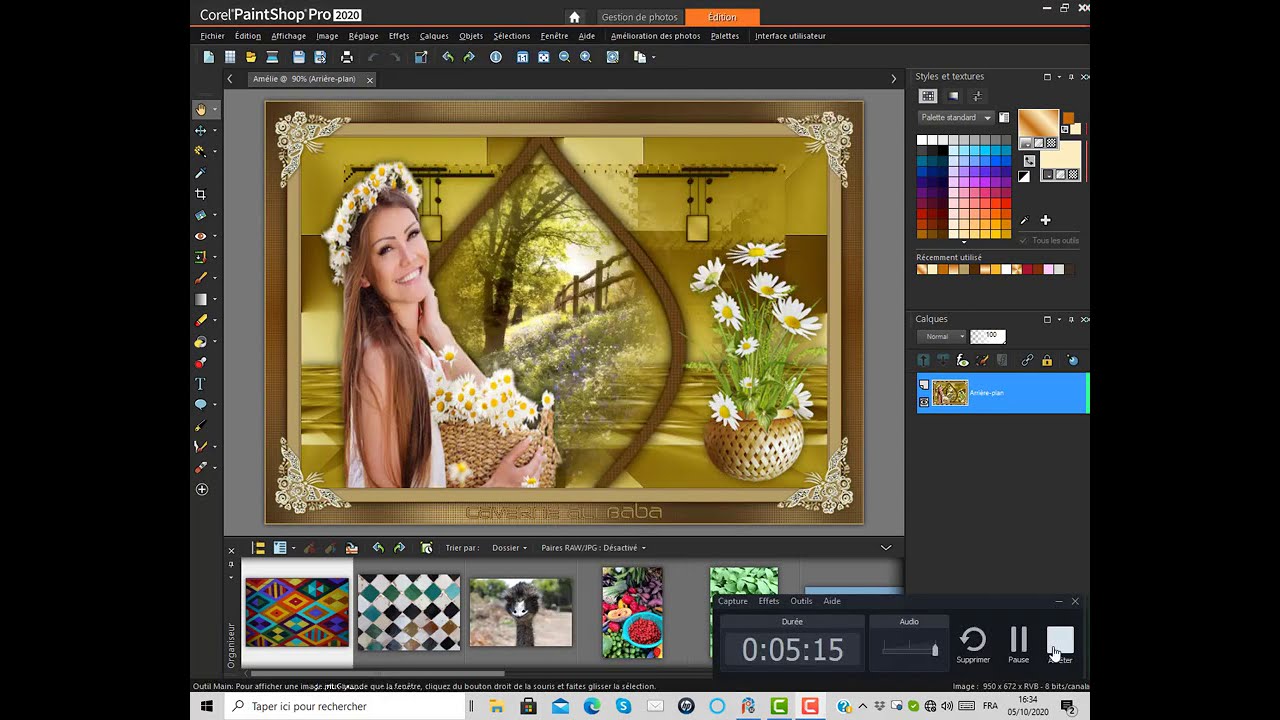1280x720 pixels.
Task: Open 'Palette standard' dropdown
Action: [x=956, y=117]
